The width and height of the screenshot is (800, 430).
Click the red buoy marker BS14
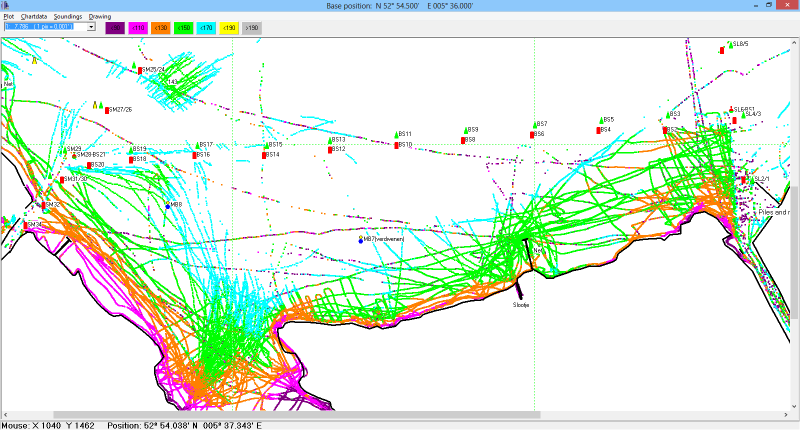(x=265, y=155)
